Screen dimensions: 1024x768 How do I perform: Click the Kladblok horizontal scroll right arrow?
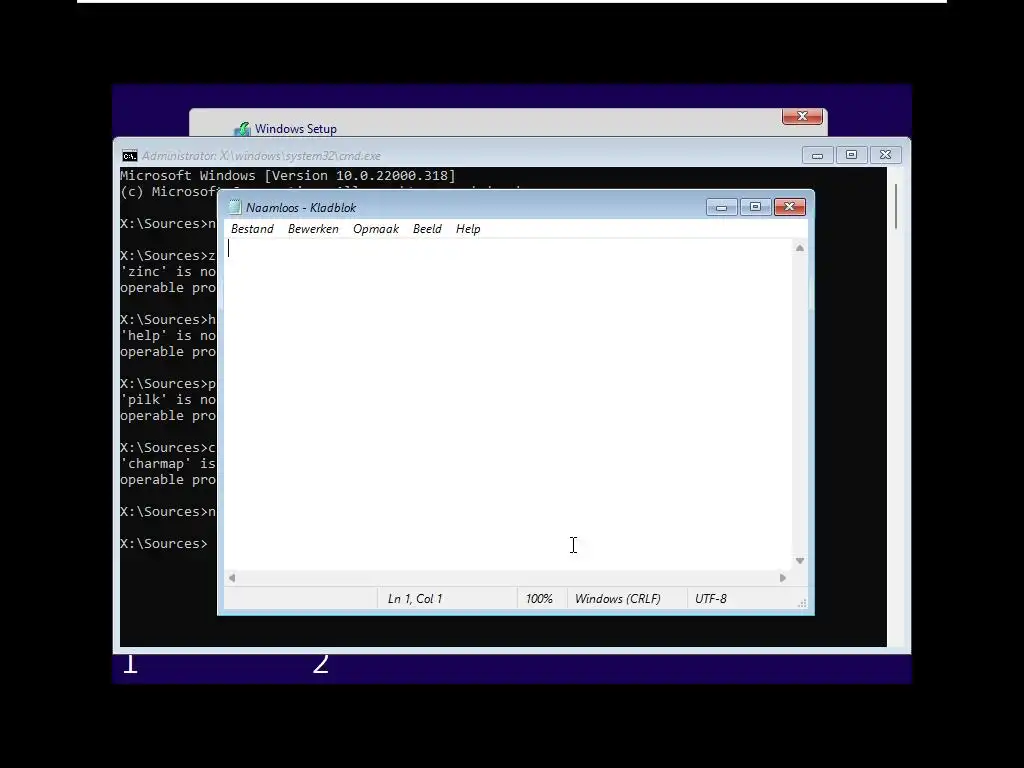(782, 577)
